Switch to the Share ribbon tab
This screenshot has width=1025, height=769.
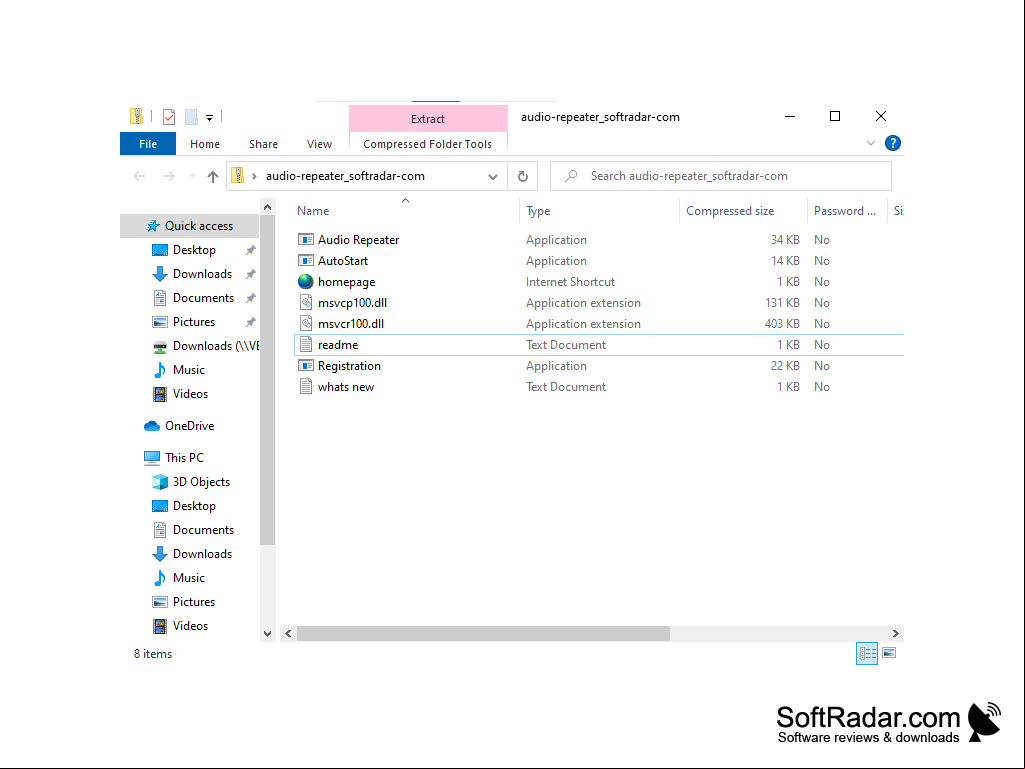tap(263, 144)
